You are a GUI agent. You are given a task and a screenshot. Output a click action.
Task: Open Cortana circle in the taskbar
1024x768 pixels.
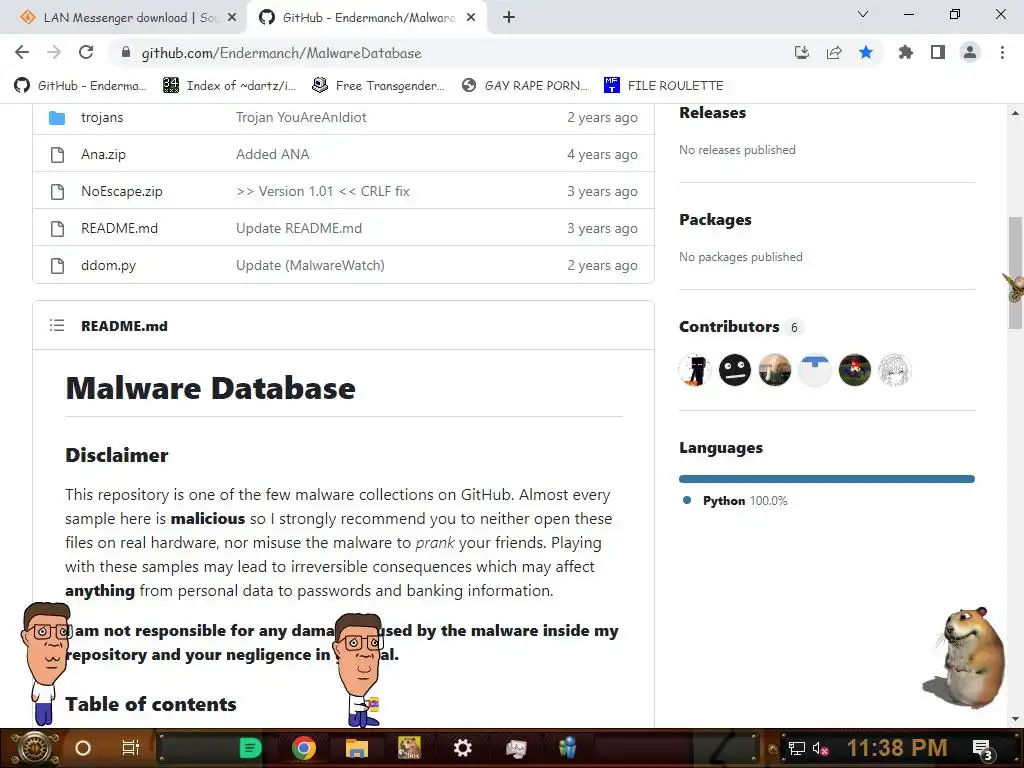click(83, 748)
